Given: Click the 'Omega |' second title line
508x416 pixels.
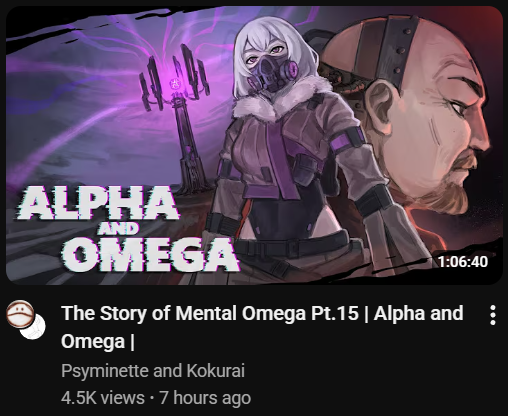Looking at the screenshot, I should 98,342.
